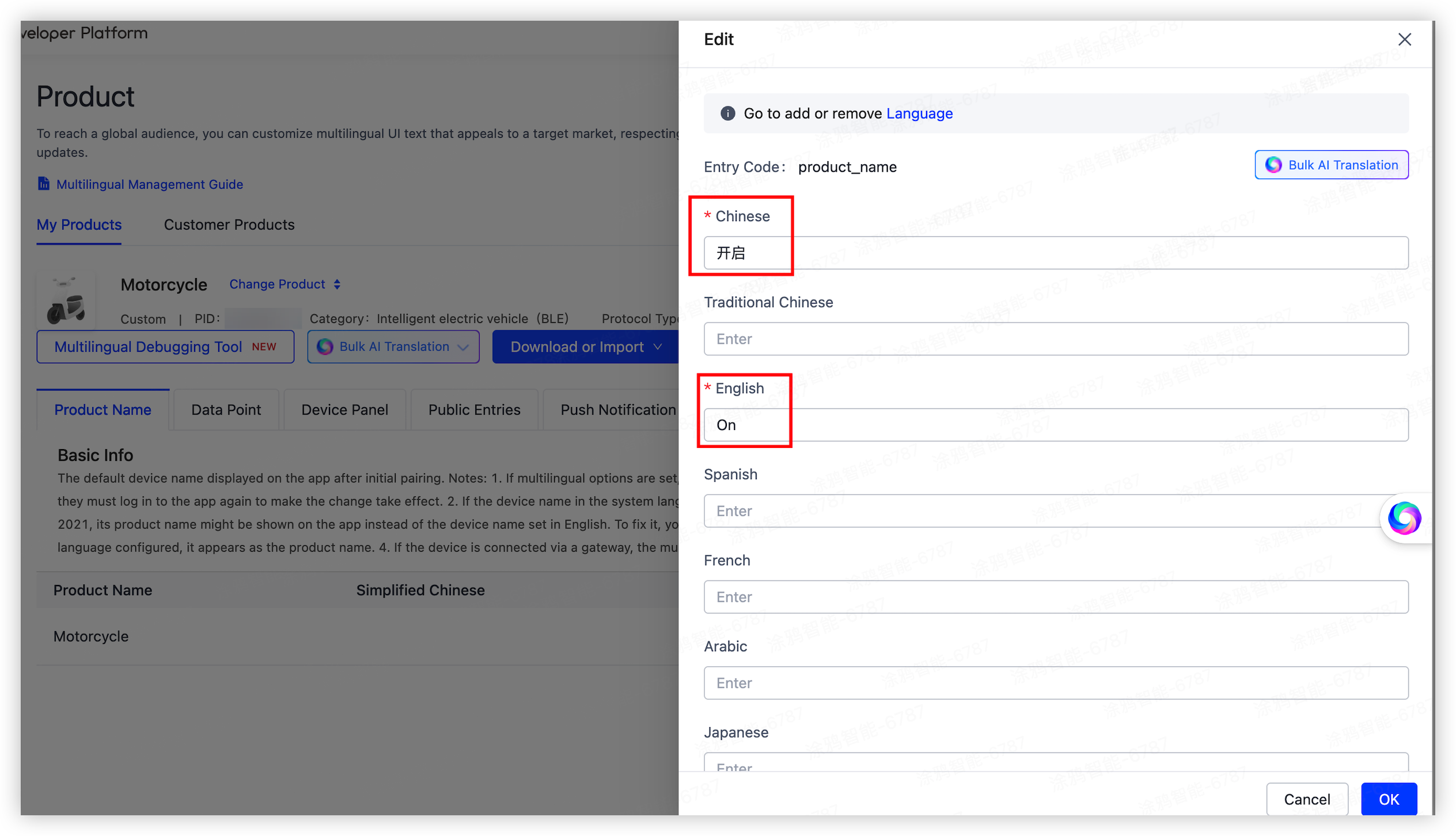Confirm the edit with OK

tap(1388, 799)
